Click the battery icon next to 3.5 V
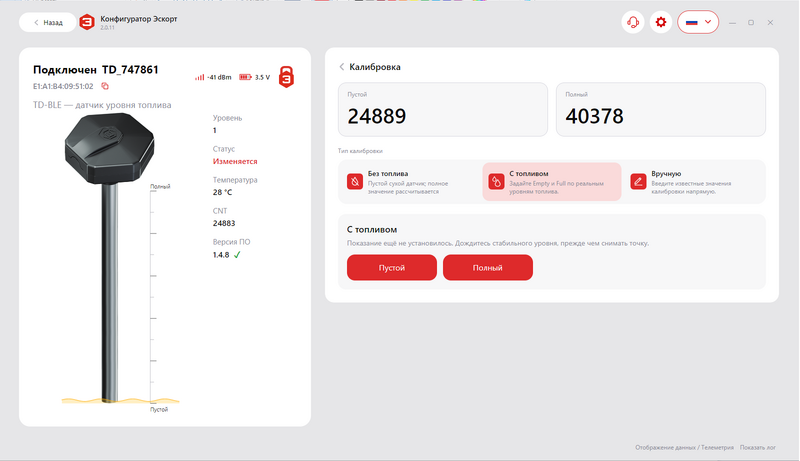Screen dimensions: 800x461 (245, 78)
